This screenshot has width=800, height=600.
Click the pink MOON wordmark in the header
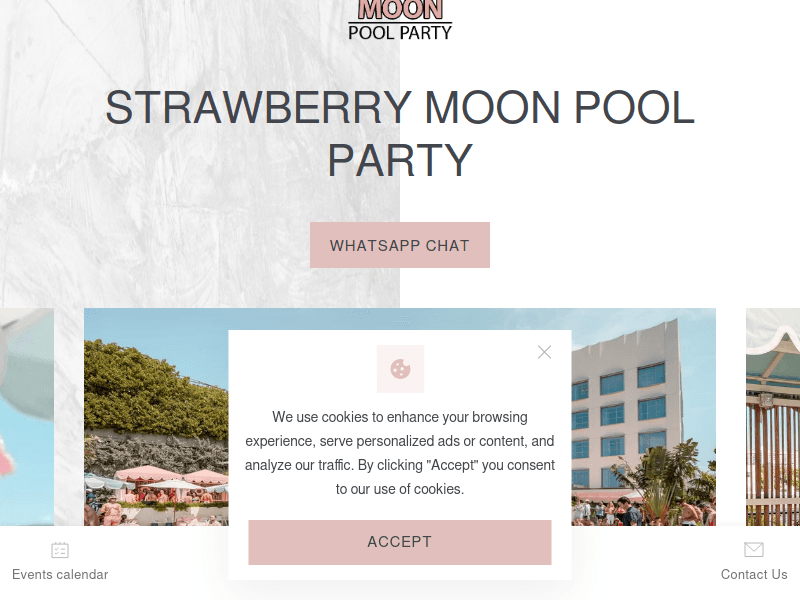[399, 8]
